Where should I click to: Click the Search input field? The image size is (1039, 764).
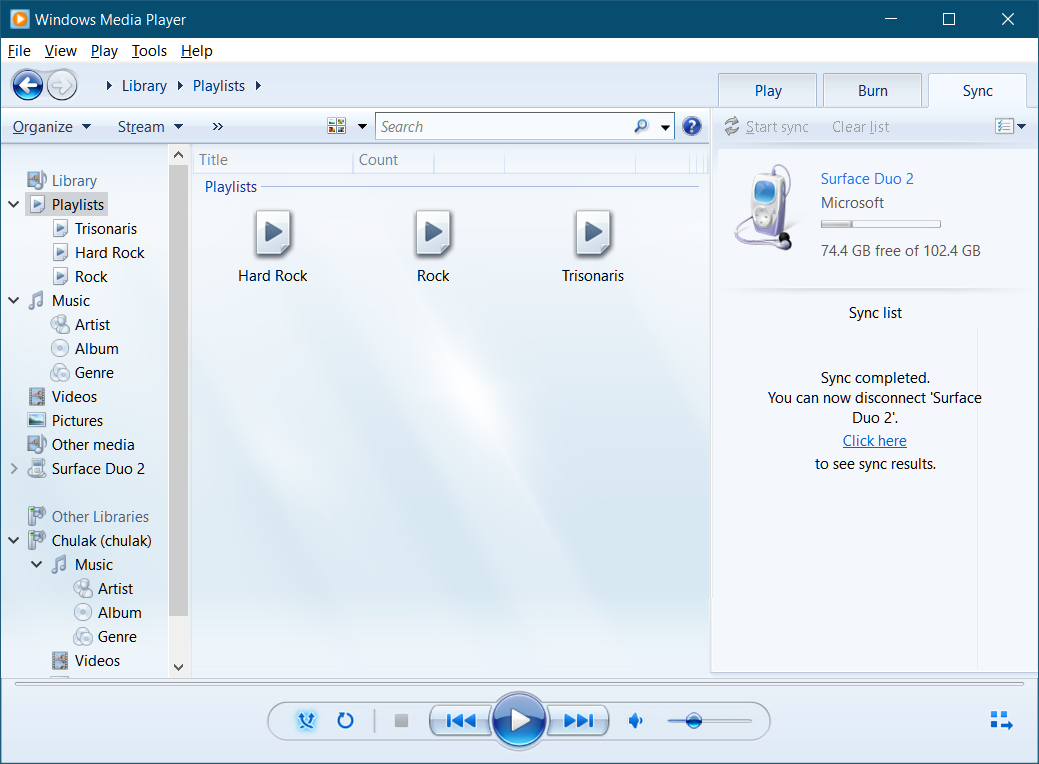(x=504, y=126)
